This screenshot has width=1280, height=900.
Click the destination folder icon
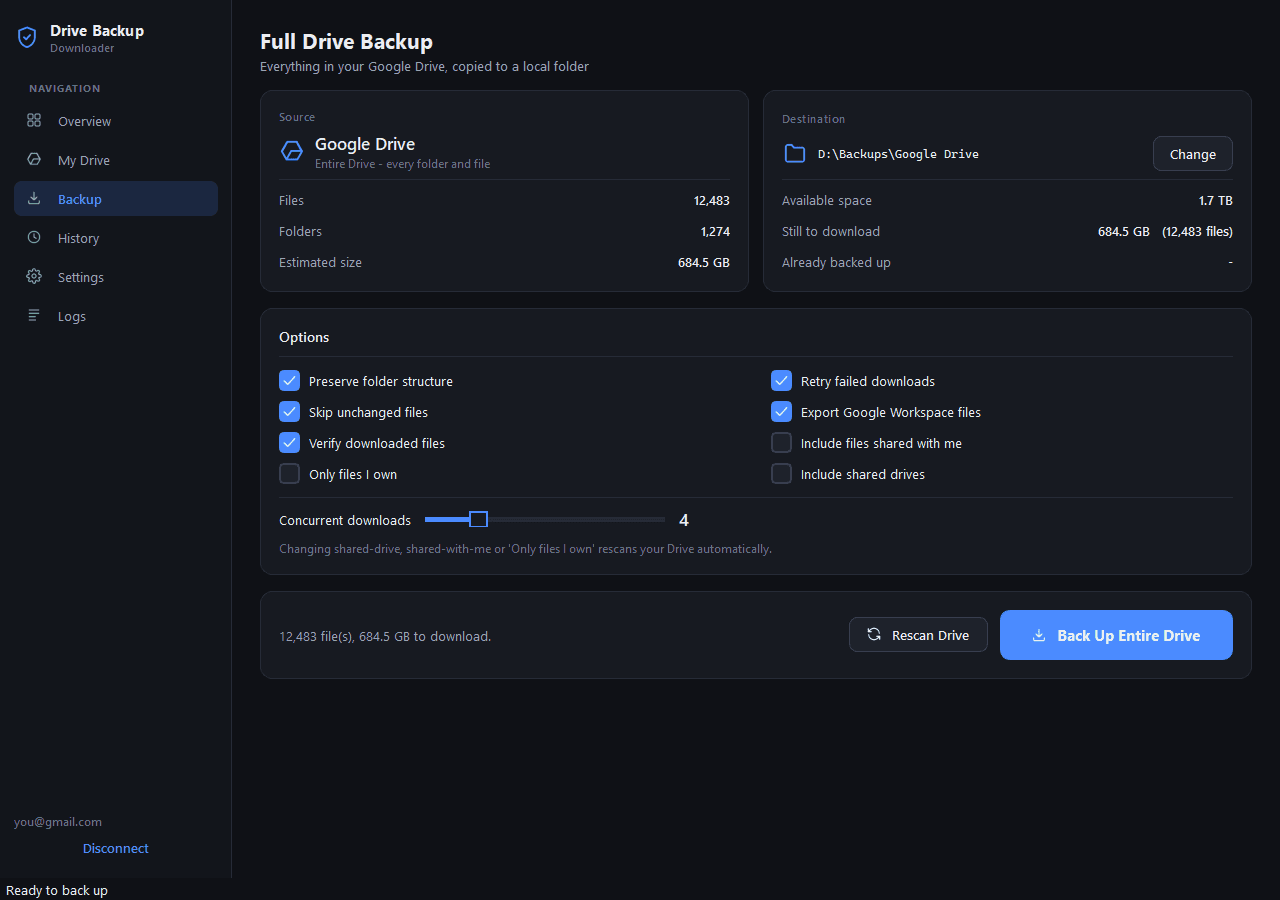(795, 154)
